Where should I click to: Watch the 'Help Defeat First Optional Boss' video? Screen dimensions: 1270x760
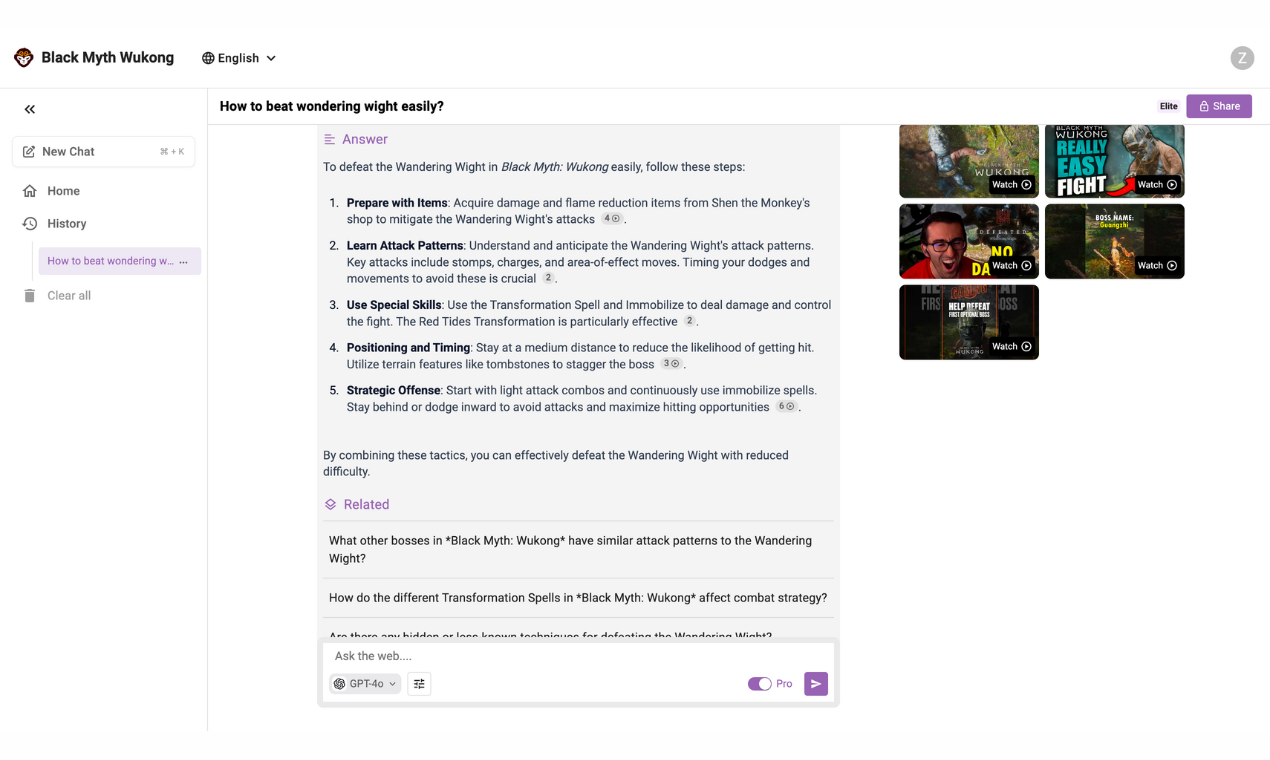click(969, 322)
